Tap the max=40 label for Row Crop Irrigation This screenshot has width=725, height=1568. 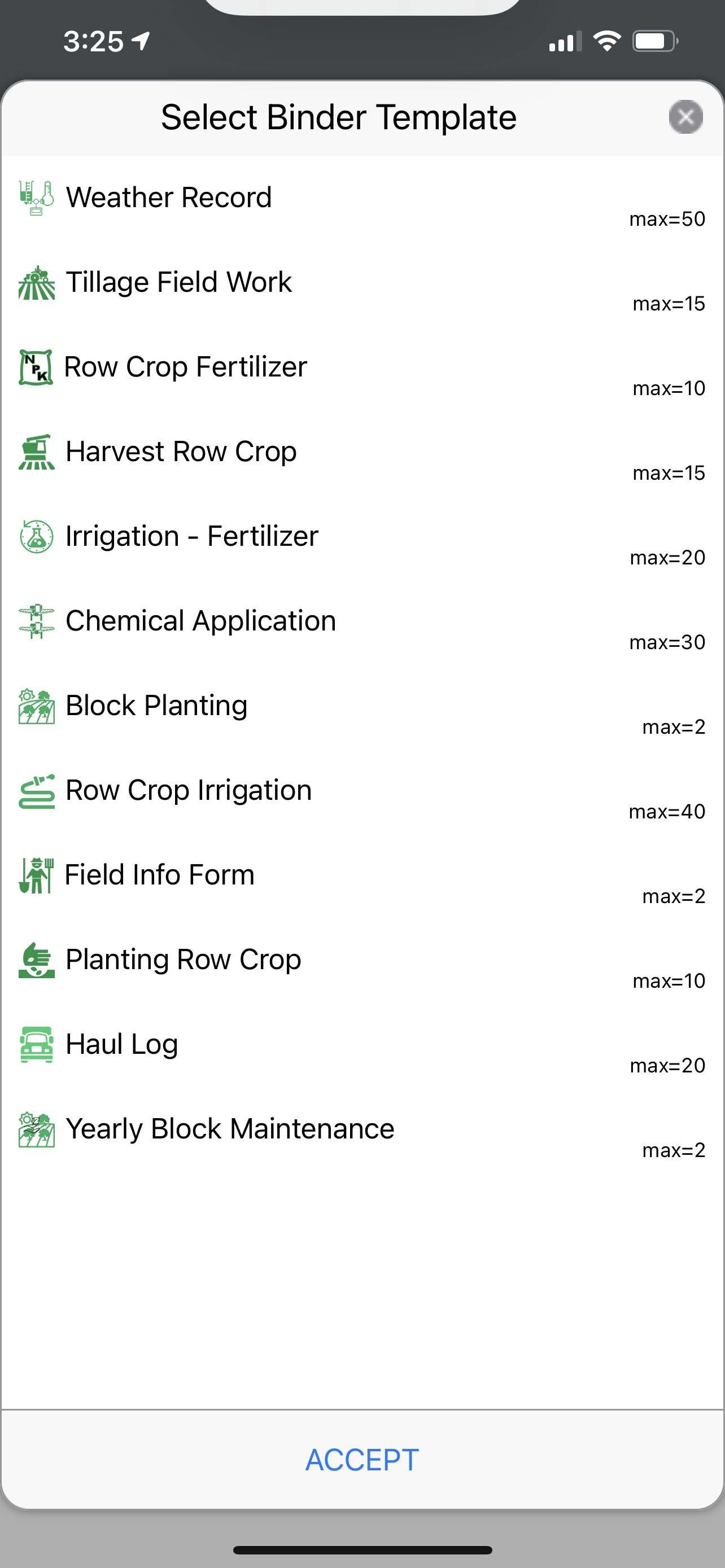pos(667,812)
